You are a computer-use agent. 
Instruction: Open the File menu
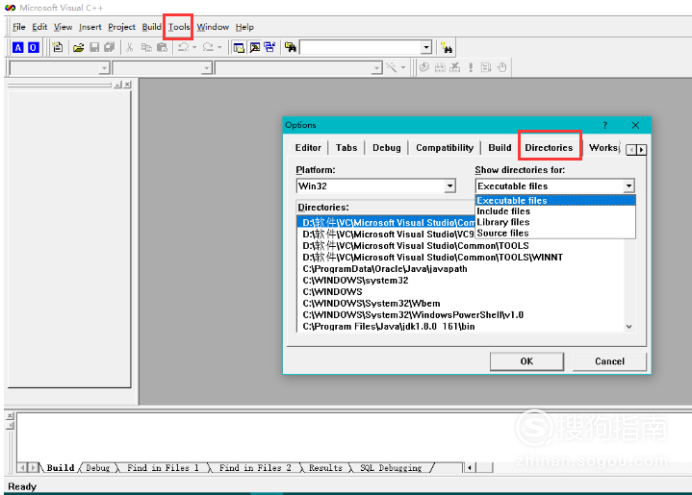(x=19, y=27)
